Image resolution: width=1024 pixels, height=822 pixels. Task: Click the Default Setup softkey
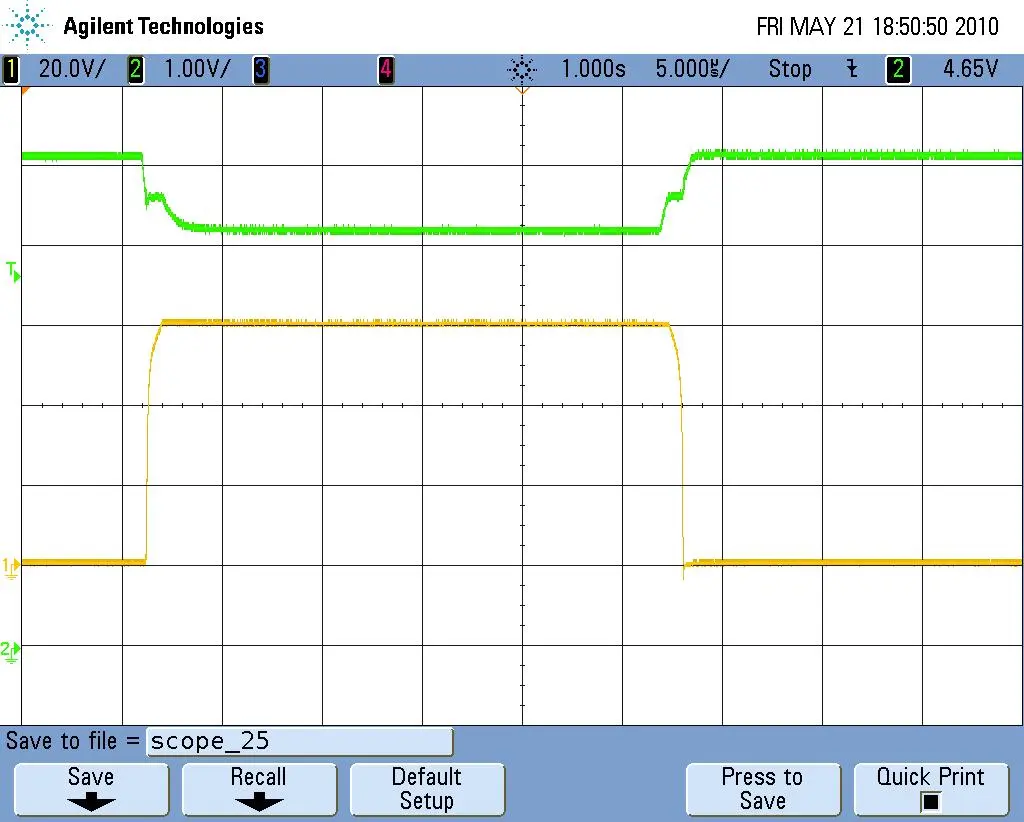[x=427, y=789]
